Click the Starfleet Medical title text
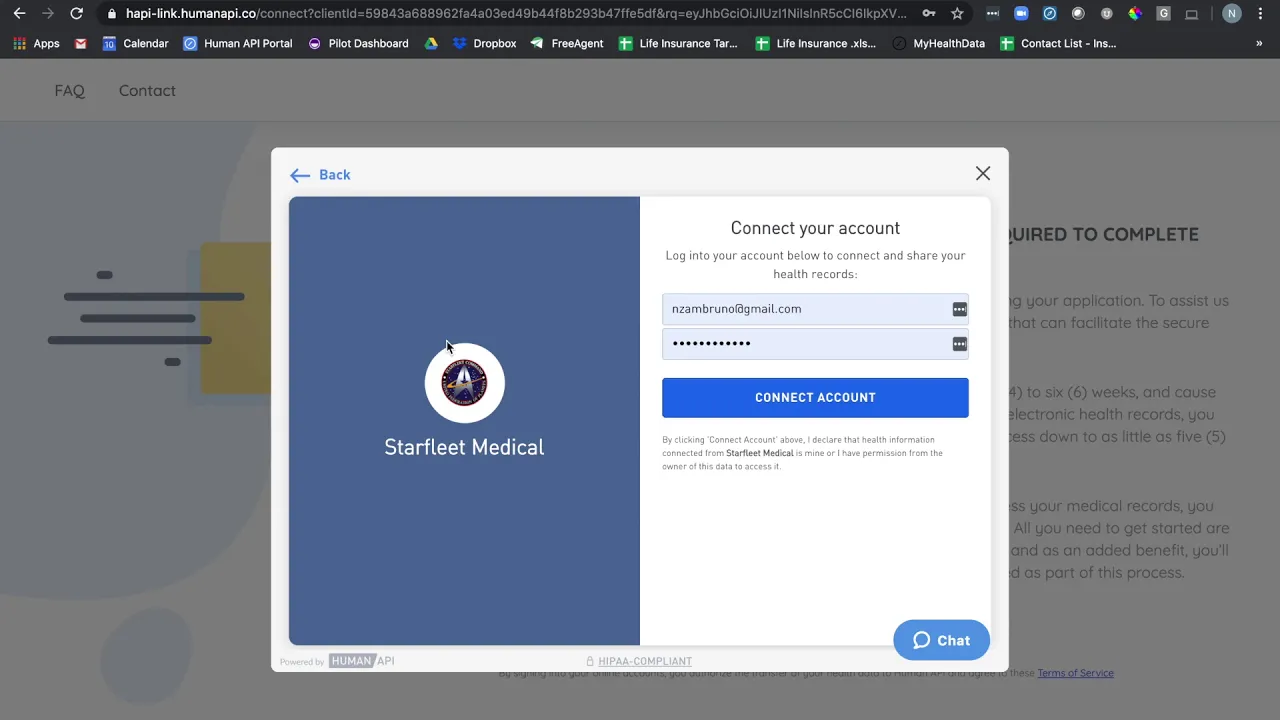This screenshot has height=720, width=1280. click(x=464, y=447)
